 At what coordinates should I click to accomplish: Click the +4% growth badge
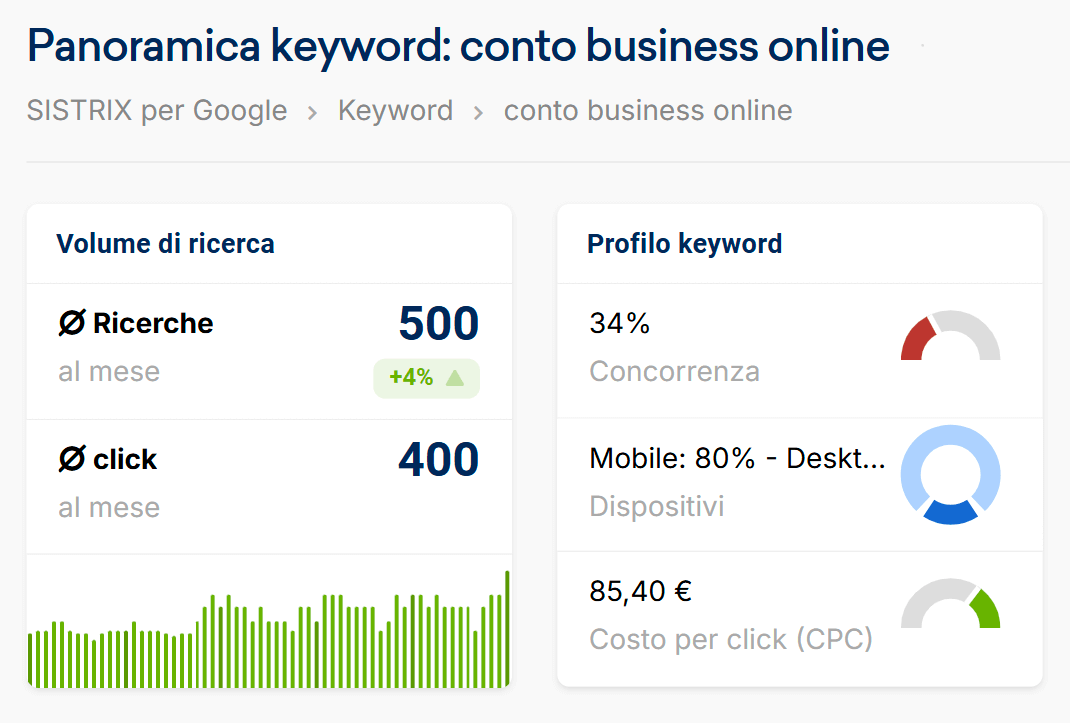coord(427,378)
